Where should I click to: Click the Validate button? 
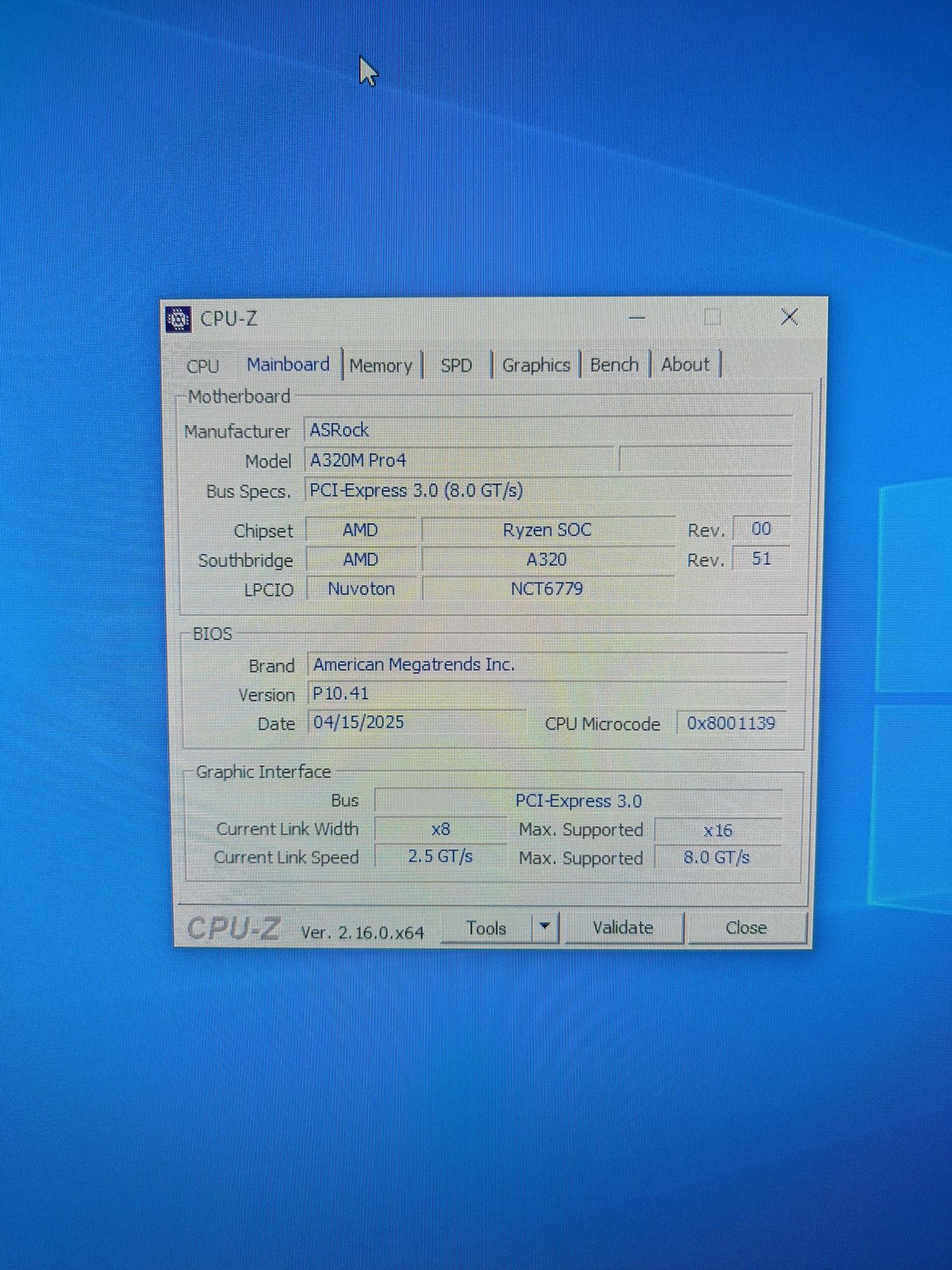[623, 928]
